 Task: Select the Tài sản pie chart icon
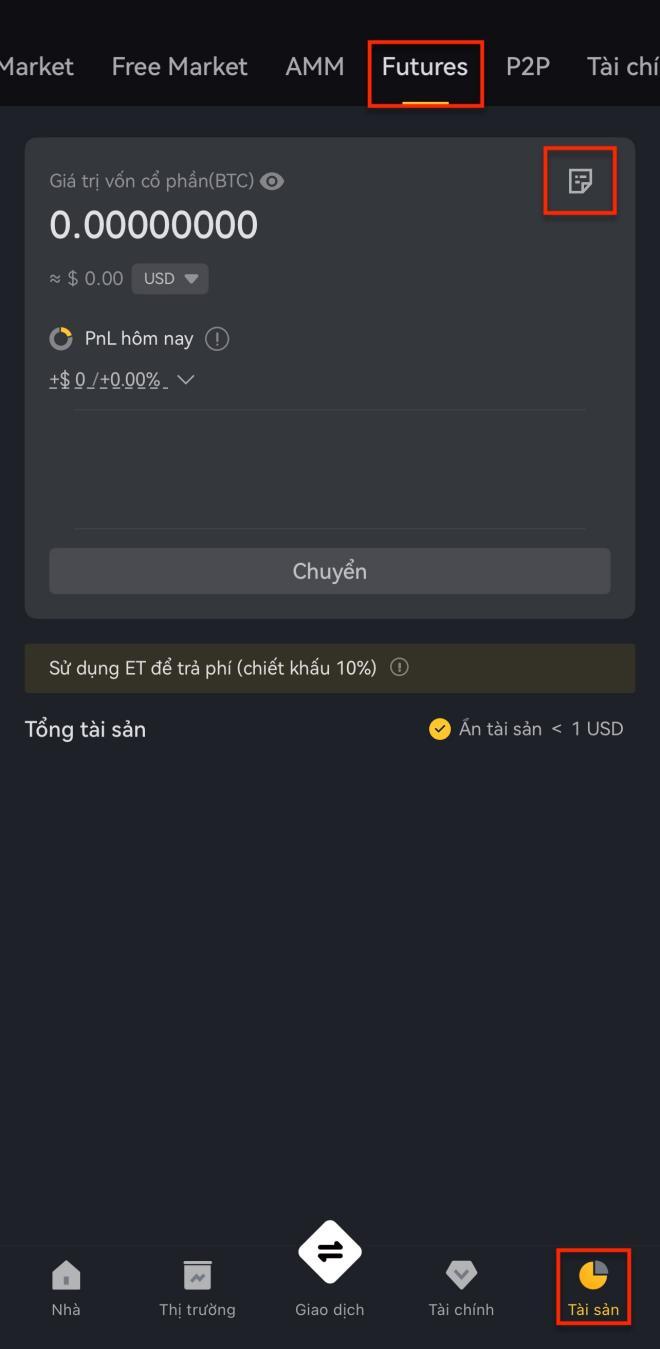pyautogui.click(x=593, y=1275)
